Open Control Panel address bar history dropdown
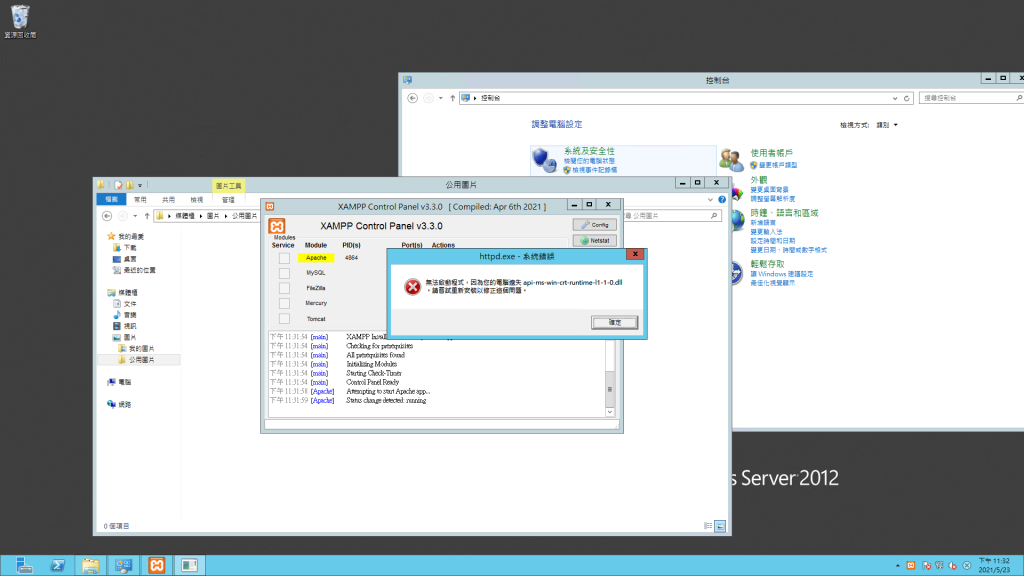The width and height of the screenshot is (1024, 576). click(x=895, y=98)
